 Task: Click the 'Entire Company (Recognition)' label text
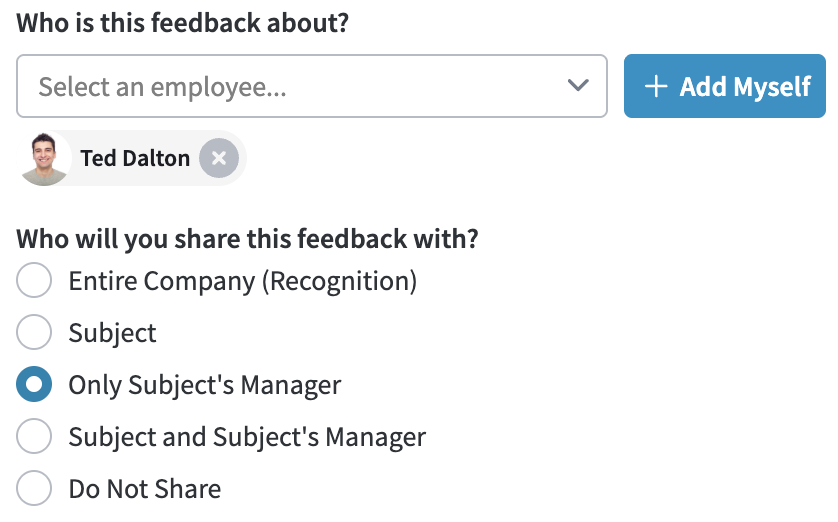[243, 281]
